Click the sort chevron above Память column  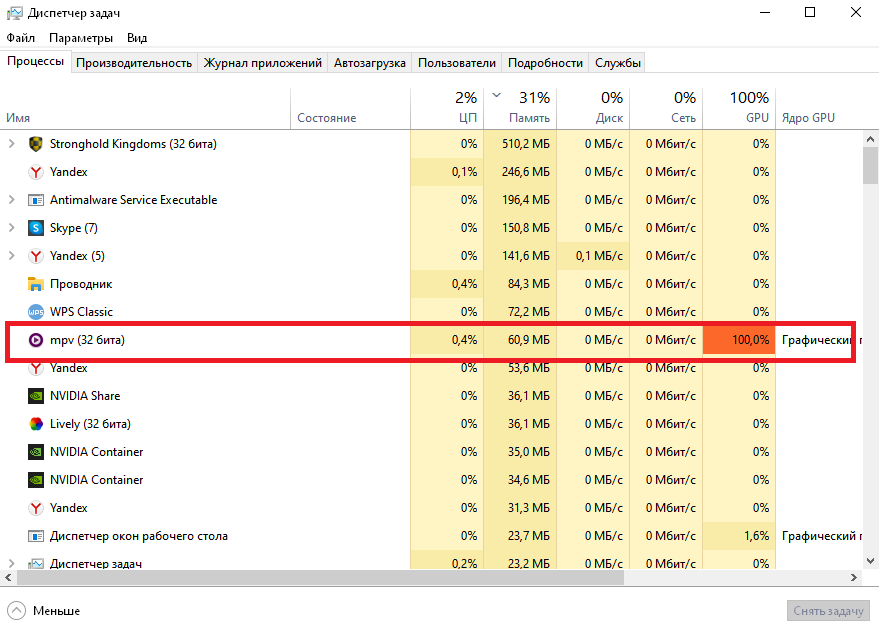pos(496,95)
